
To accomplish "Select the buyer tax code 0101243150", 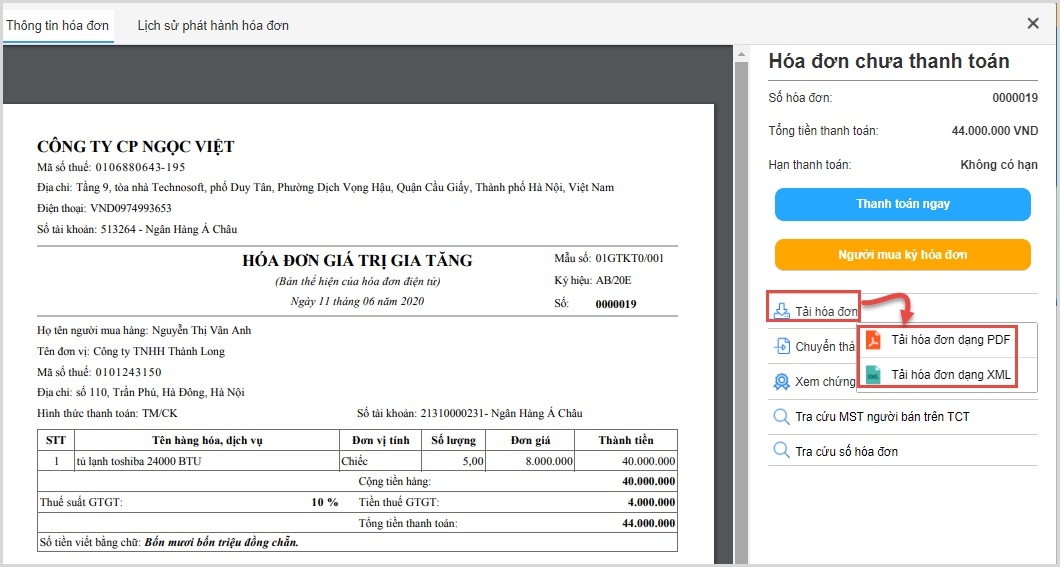I will (128, 372).
